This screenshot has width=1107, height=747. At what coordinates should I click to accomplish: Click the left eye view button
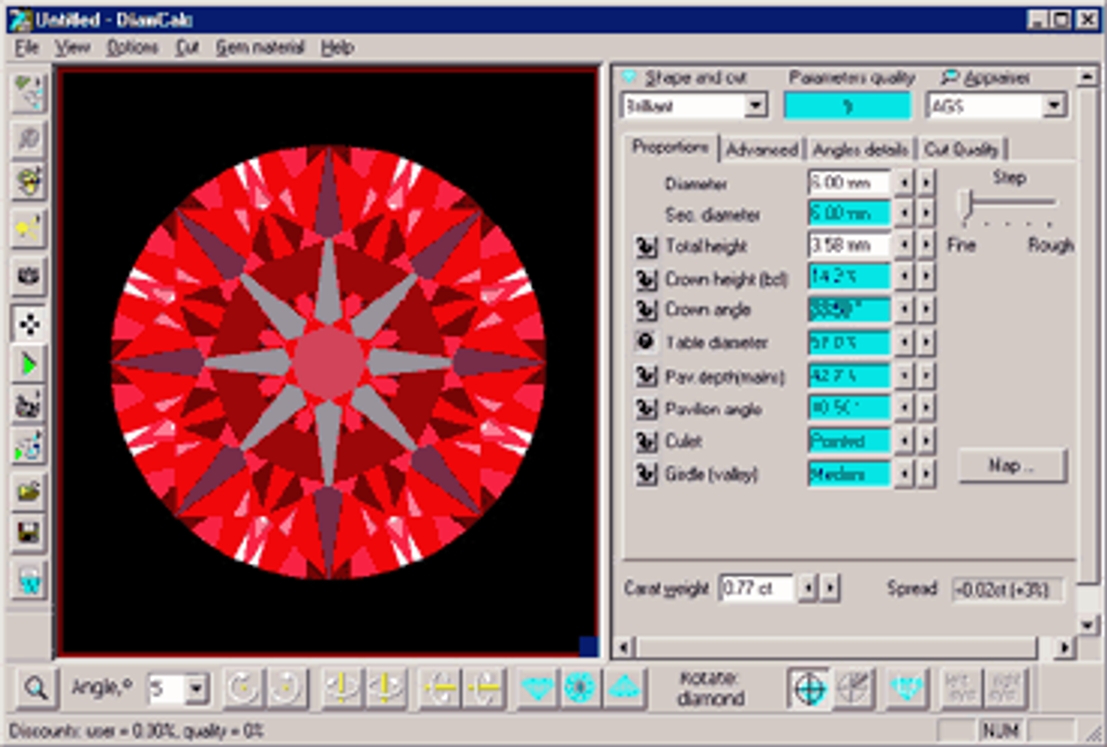click(962, 688)
